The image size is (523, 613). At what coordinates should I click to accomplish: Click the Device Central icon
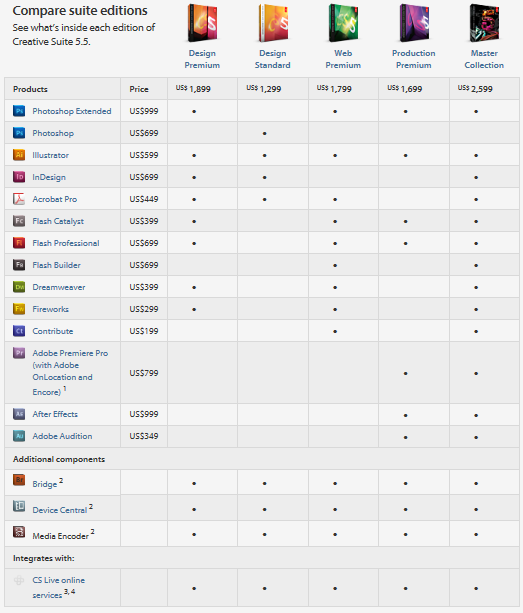[x=19, y=506]
